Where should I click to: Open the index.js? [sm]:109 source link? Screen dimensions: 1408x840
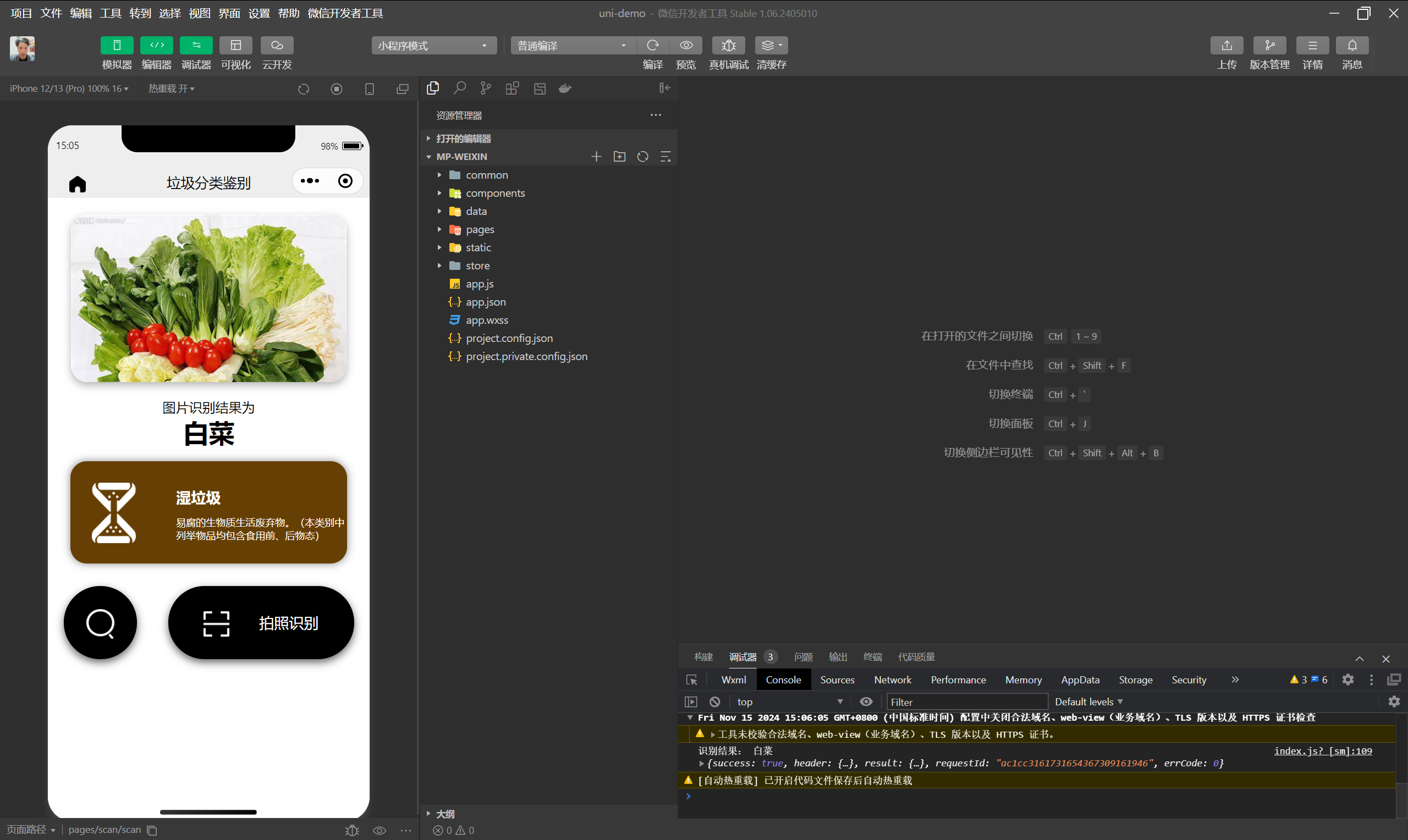pyautogui.click(x=1323, y=751)
